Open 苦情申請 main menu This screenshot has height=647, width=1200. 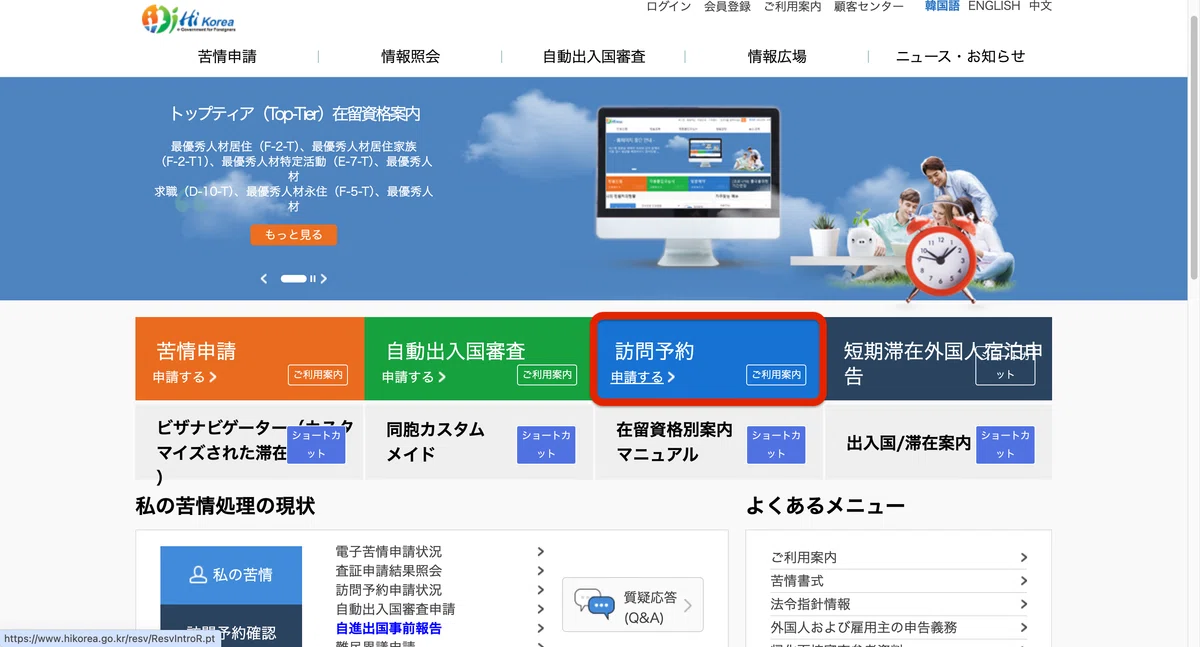[227, 56]
